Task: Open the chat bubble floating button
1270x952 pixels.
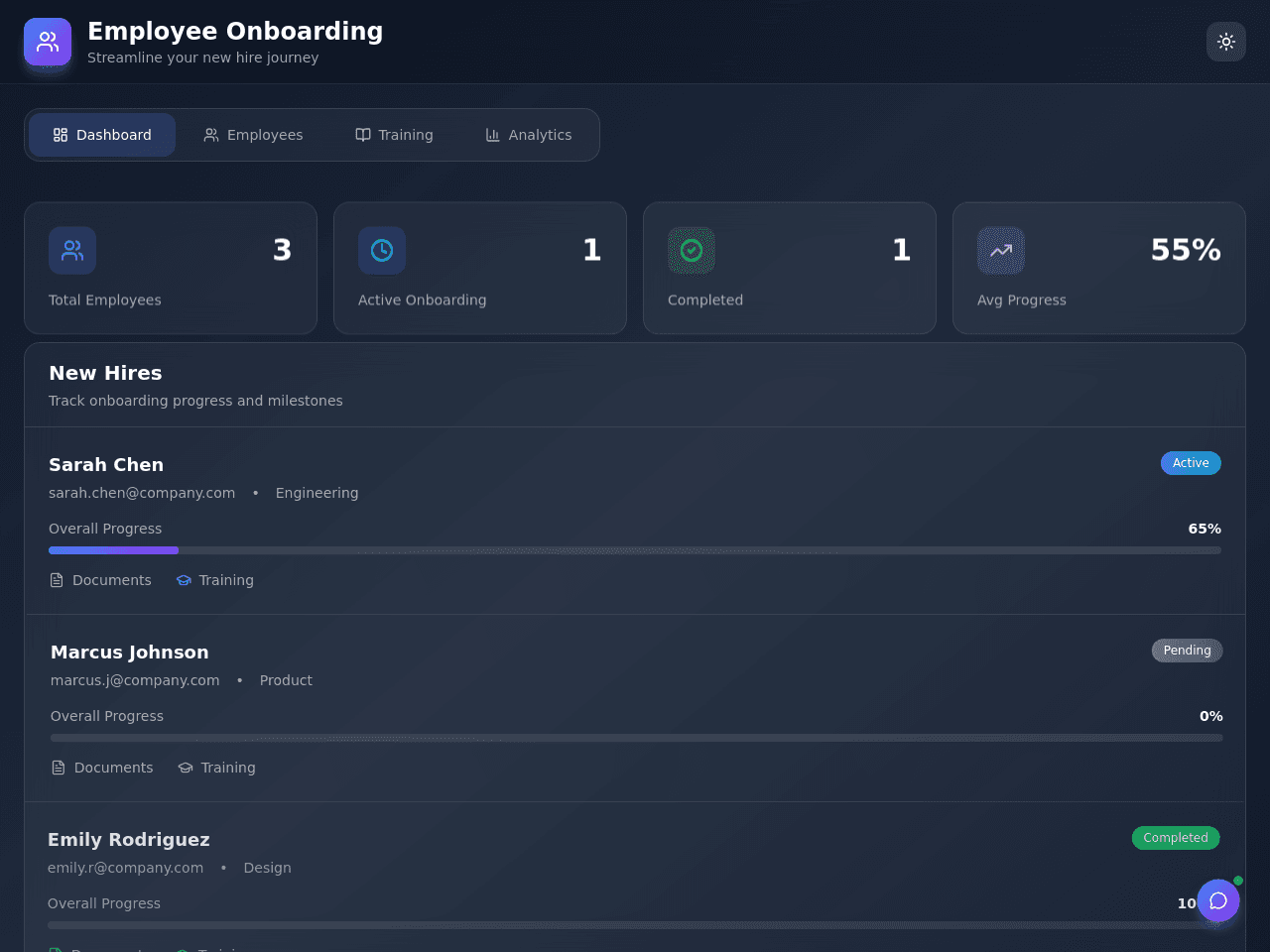Action: (x=1218, y=900)
